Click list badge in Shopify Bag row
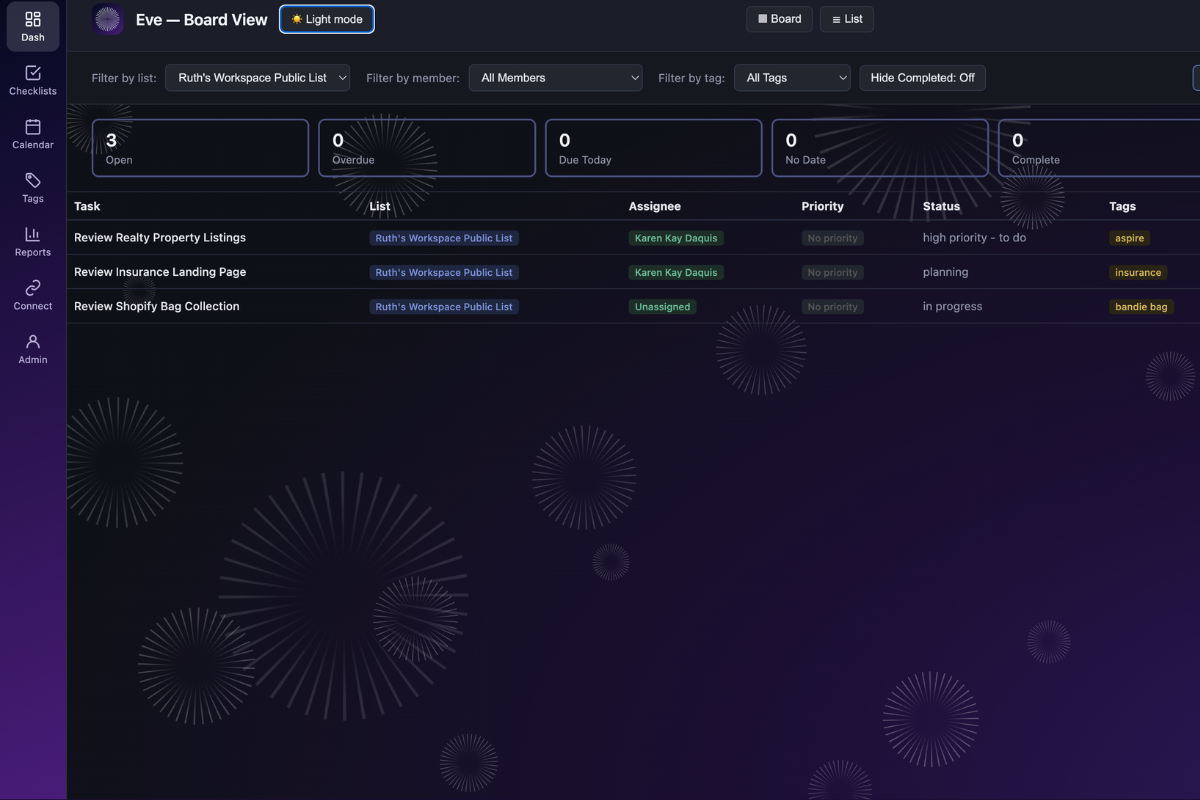The width and height of the screenshot is (1200, 800). (x=444, y=307)
